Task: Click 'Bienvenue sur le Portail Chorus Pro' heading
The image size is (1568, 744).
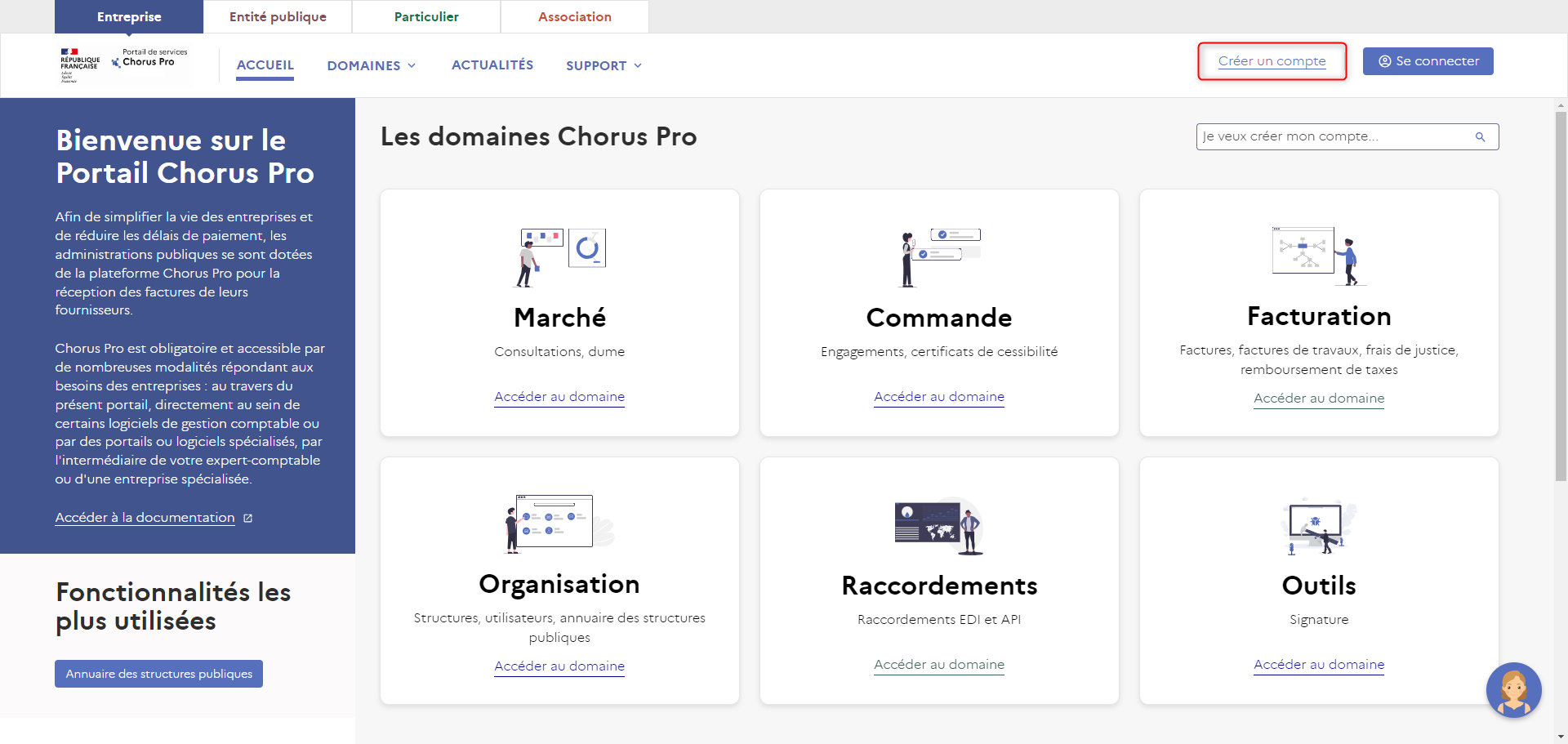Action: tap(185, 157)
